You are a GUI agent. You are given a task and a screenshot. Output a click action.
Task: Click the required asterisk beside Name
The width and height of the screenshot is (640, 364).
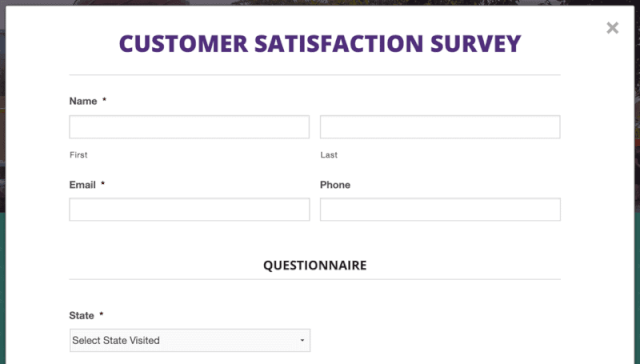pos(104,100)
